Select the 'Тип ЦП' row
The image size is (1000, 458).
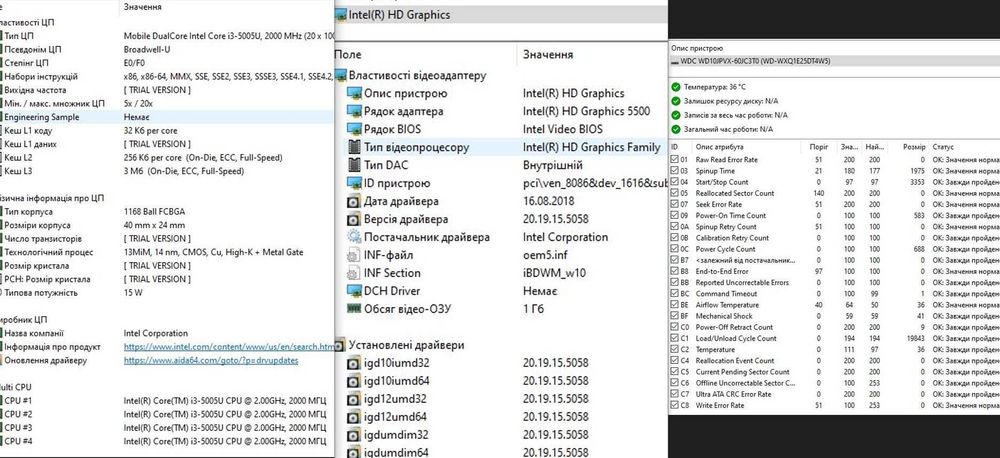(166, 36)
